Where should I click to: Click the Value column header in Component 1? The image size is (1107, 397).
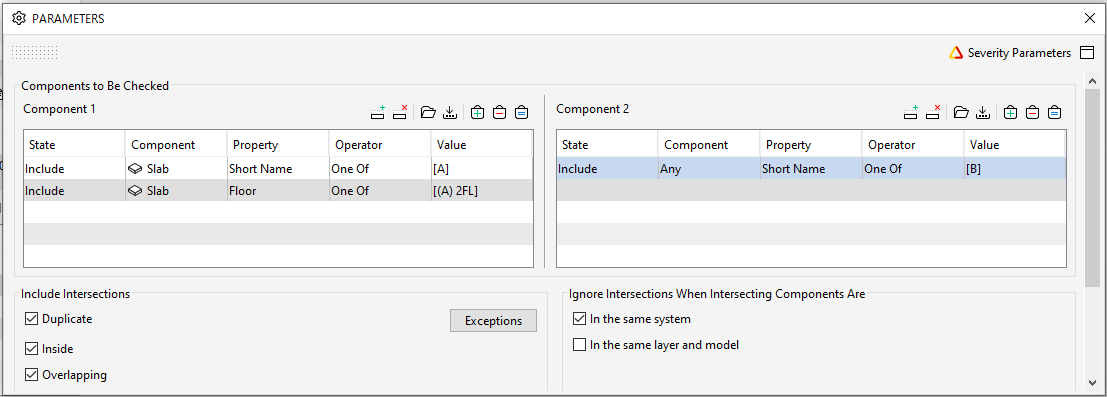pos(481,144)
